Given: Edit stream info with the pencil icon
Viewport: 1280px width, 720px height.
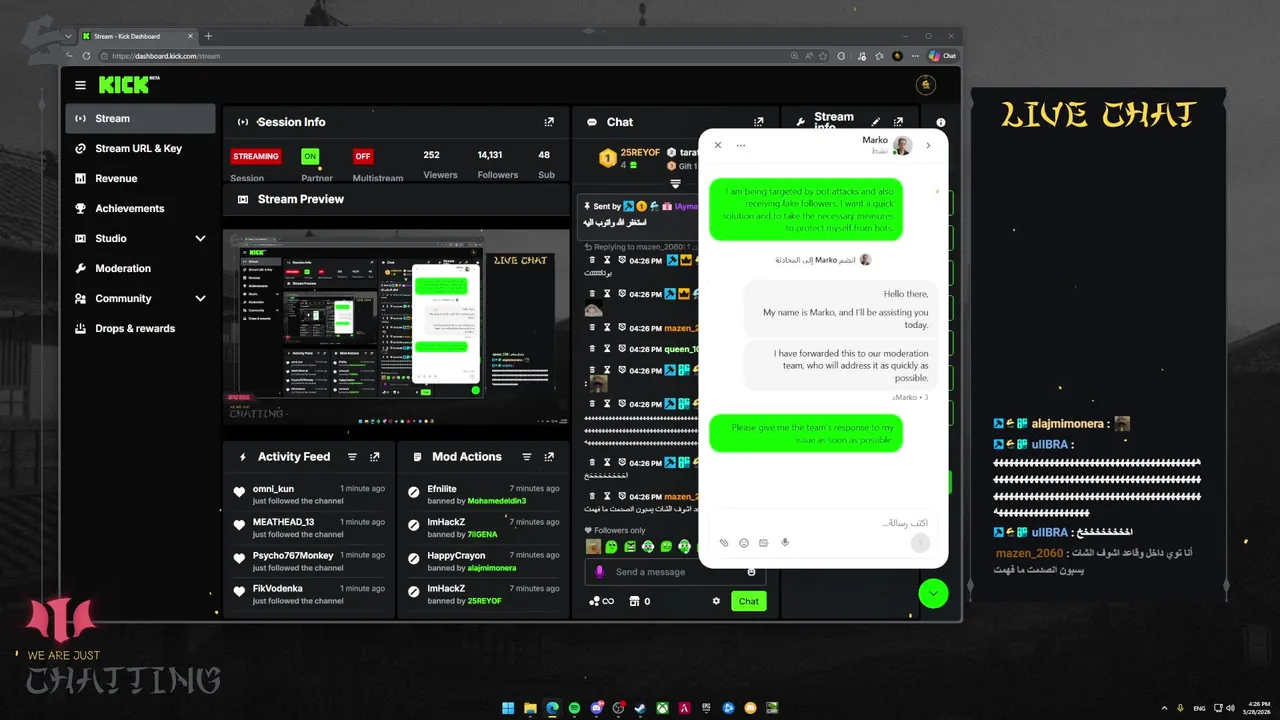Looking at the screenshot, I should [x=877, y=122].
